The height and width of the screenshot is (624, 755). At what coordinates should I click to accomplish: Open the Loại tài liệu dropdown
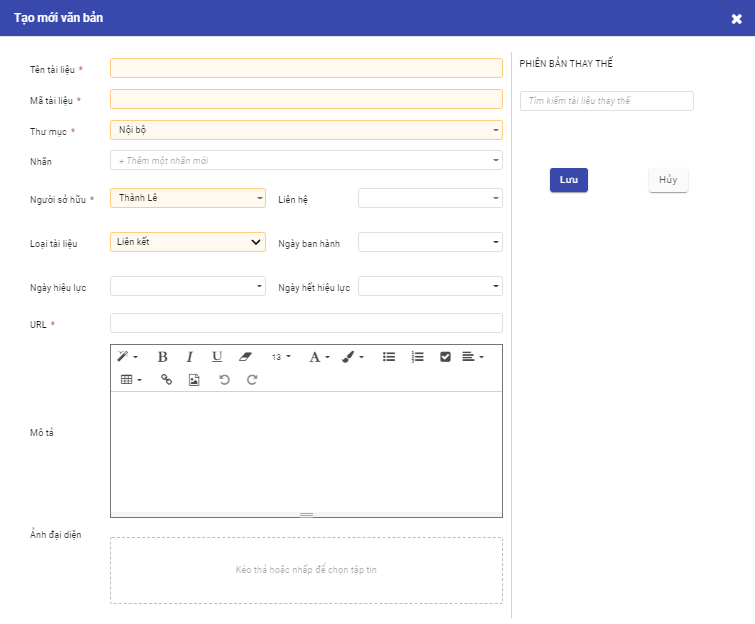[x=188, y=242]
